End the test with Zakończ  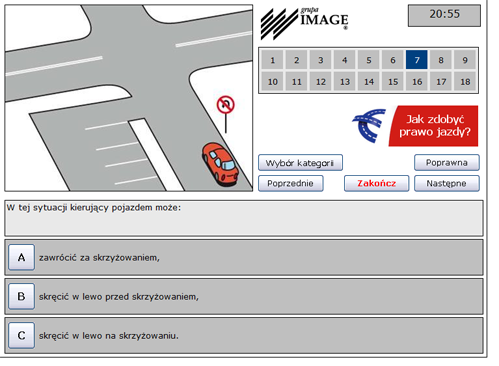click(x=376, y=183)
